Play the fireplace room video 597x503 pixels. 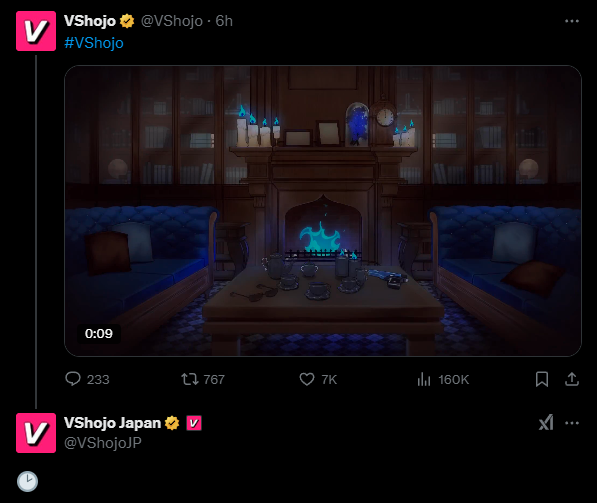323,211
